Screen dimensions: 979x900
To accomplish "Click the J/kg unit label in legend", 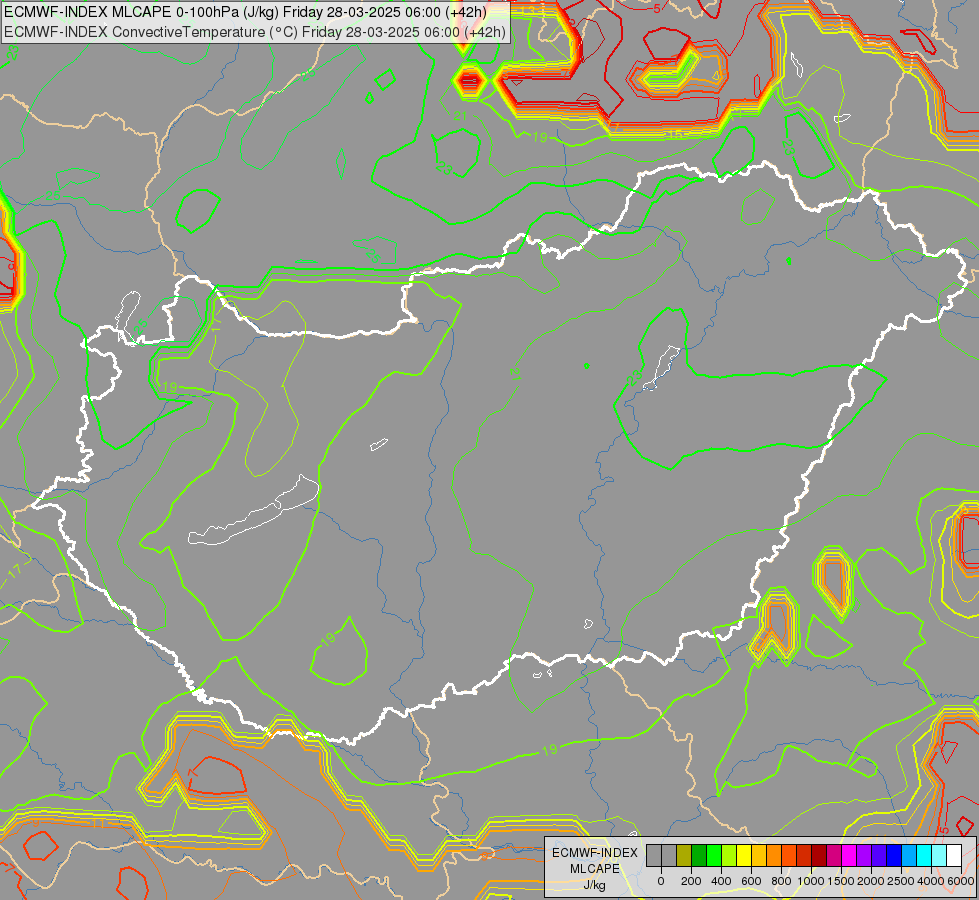I will point(595,886).
